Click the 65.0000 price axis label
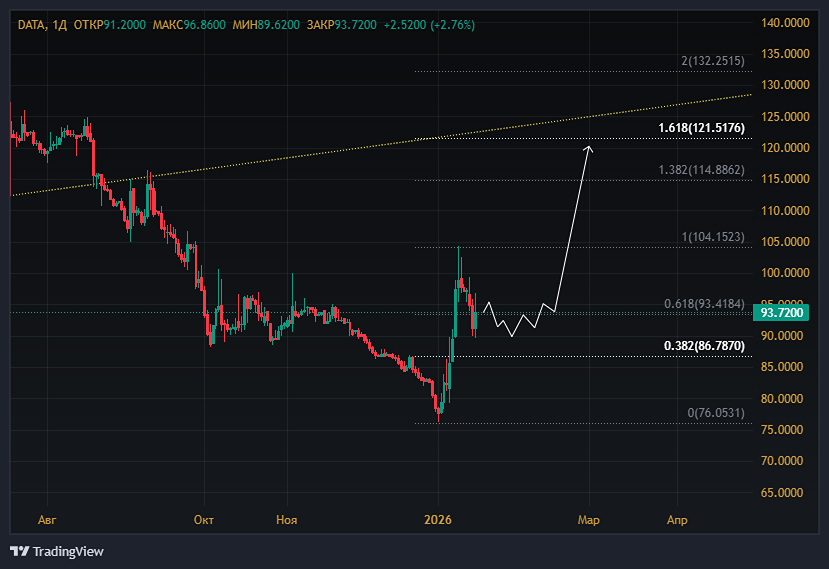 click(x=782, y=493)
